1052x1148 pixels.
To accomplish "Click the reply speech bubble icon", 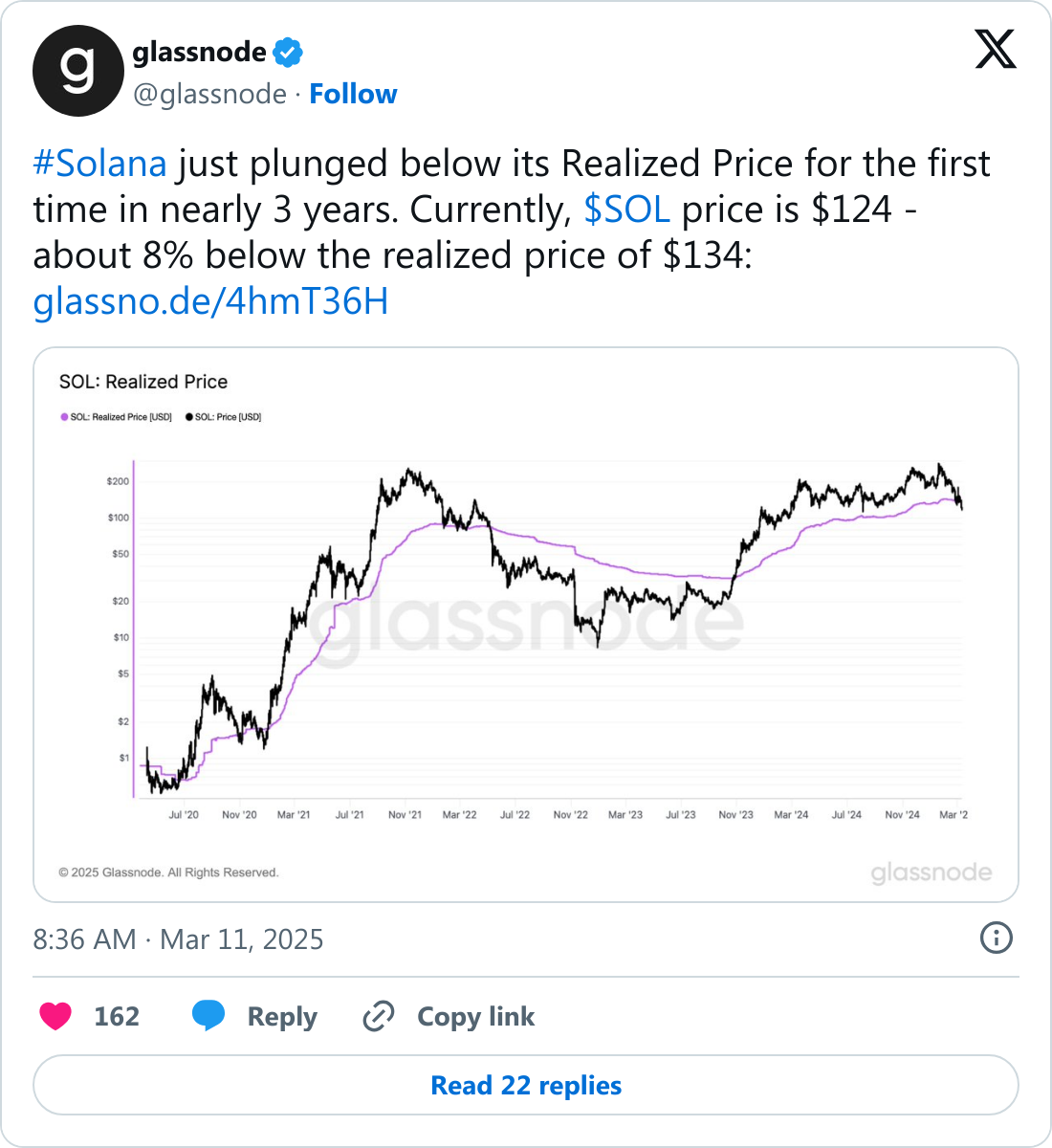I will click(208, 1016).
